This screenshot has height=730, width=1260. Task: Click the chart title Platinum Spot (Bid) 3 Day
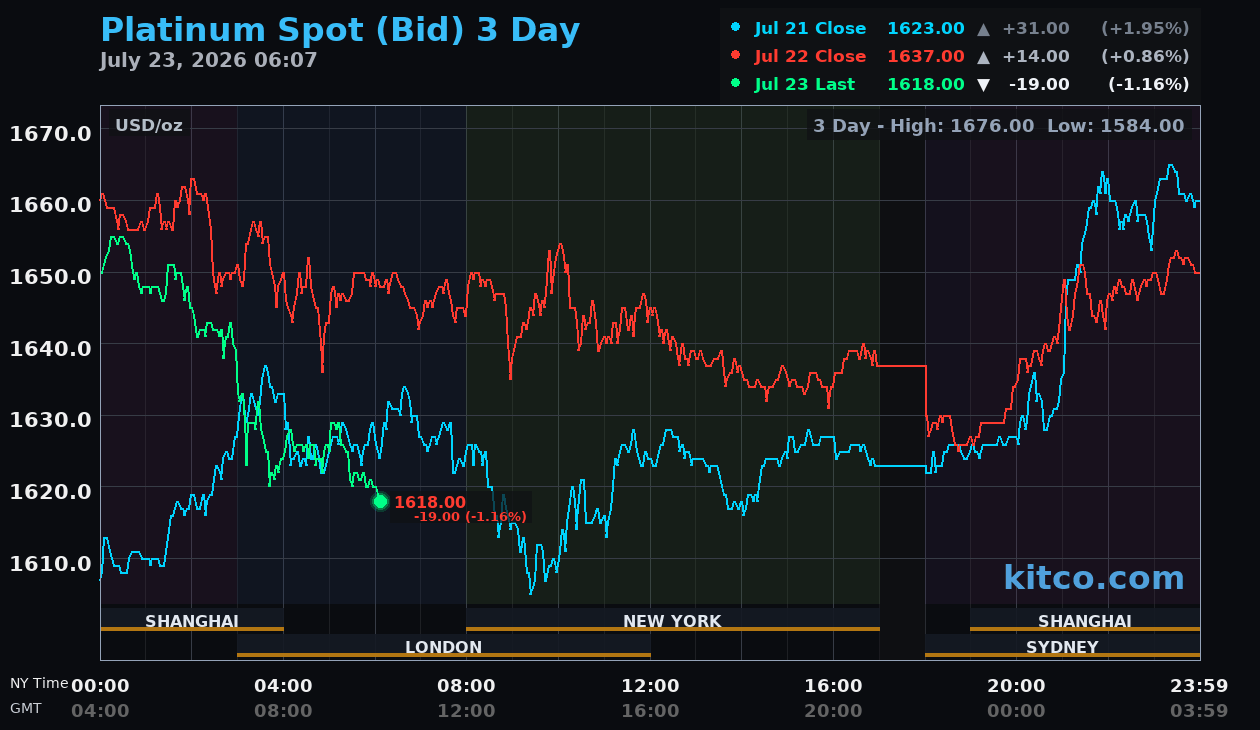(x=340, y=30)
